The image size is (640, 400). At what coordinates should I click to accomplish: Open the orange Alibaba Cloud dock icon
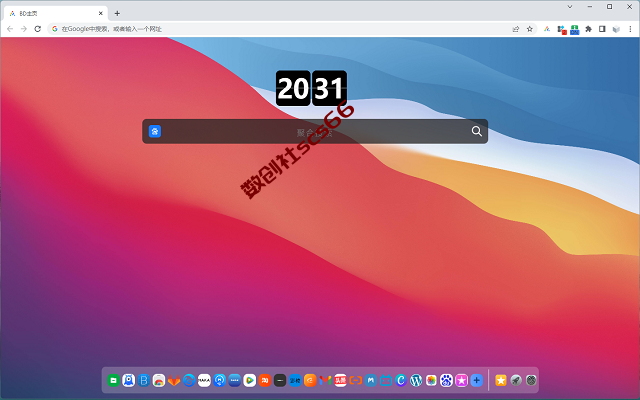pyautogui.click(x=310, y=380)
